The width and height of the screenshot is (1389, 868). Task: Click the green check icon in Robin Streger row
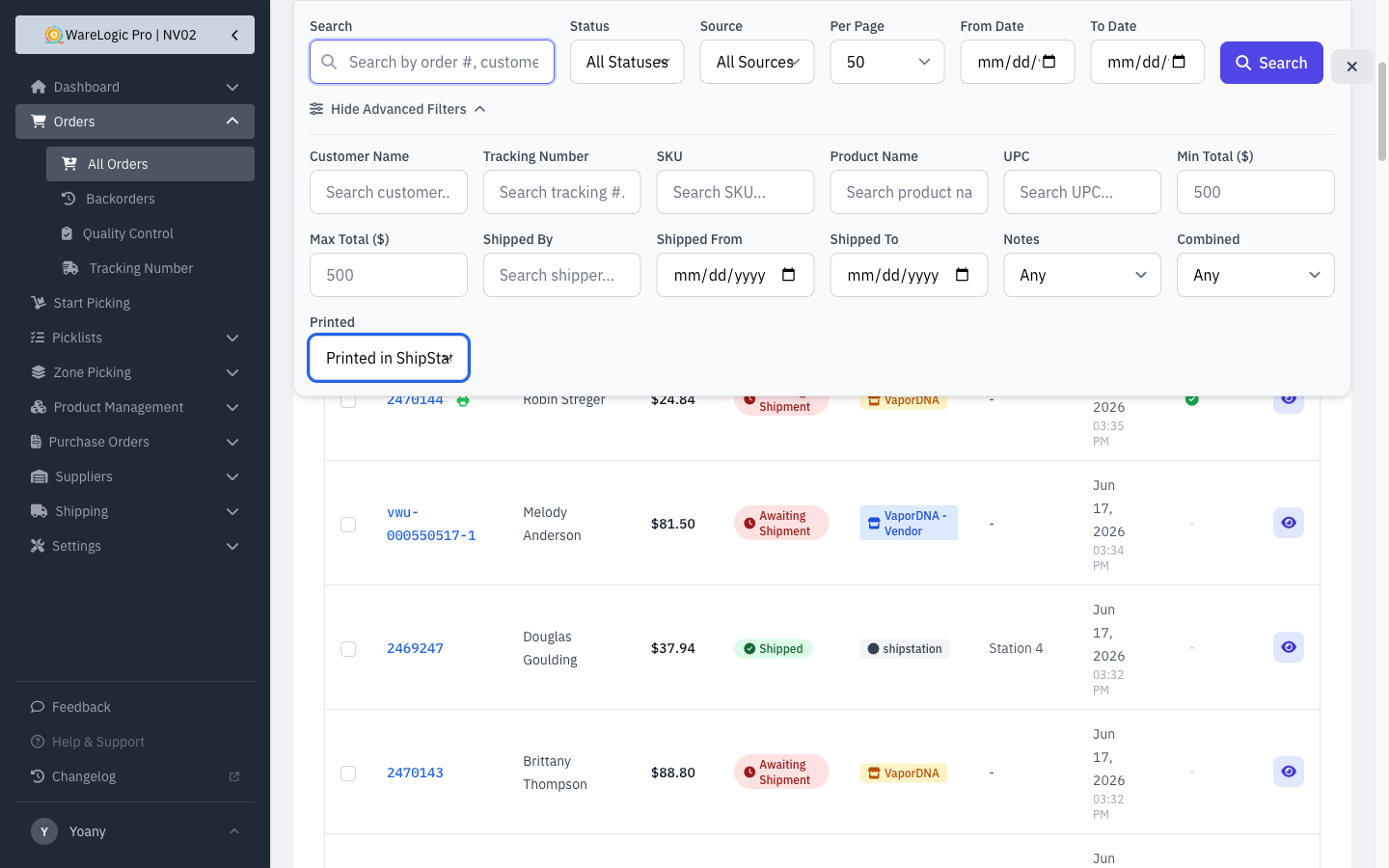1192,398
